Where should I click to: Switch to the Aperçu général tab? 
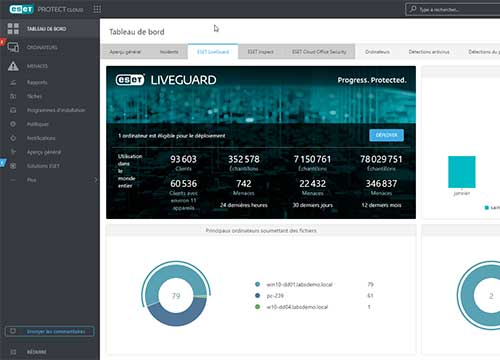tap(125, 52)
